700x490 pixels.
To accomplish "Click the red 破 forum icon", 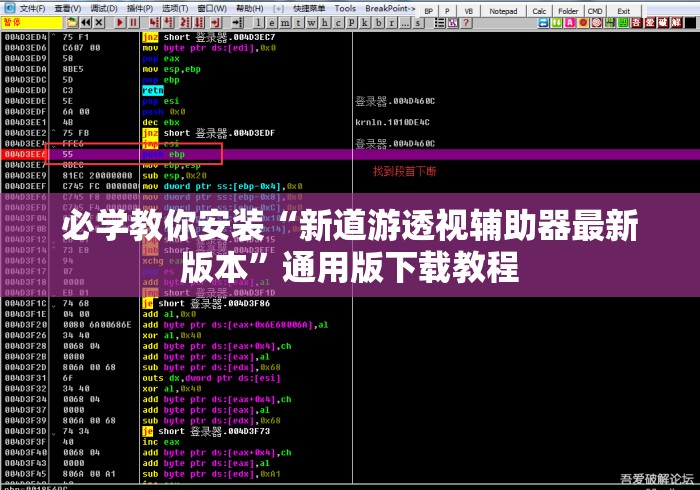I will (663, 22).
